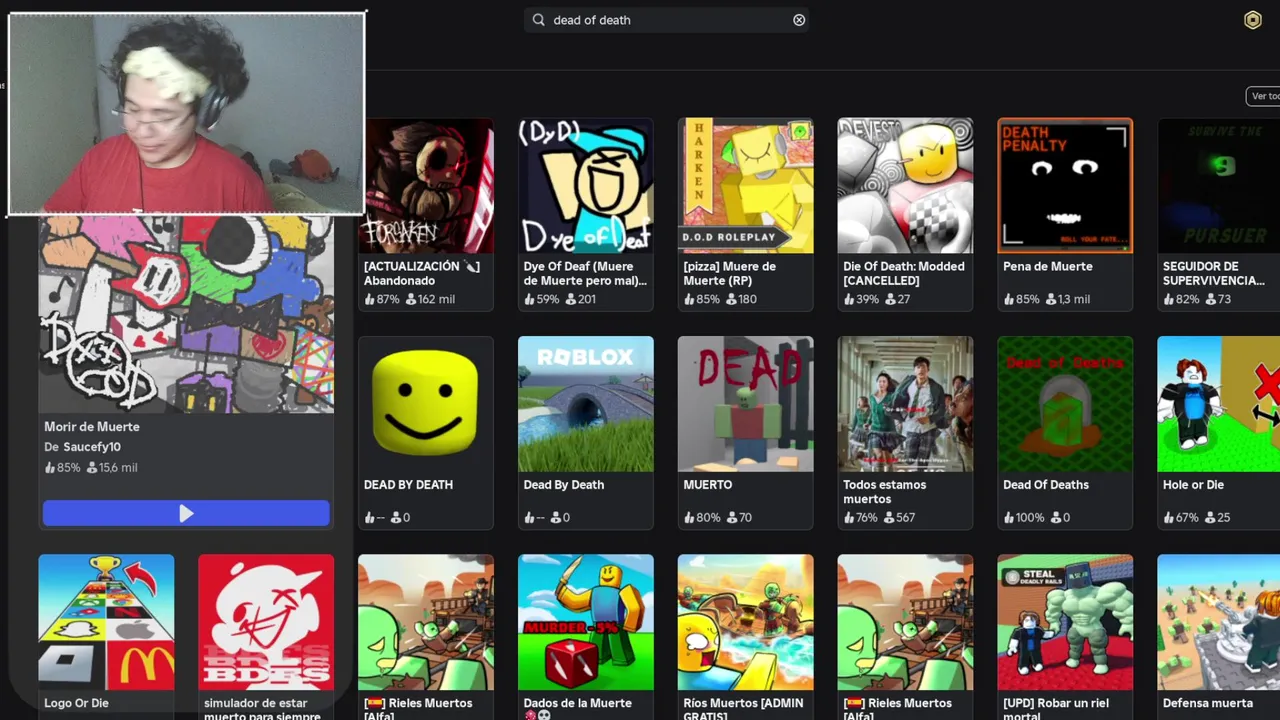The image size is (1280, 720).
Task: Open Dead By Death Roblox landscape thumbnail
Action: pos(586,404)
